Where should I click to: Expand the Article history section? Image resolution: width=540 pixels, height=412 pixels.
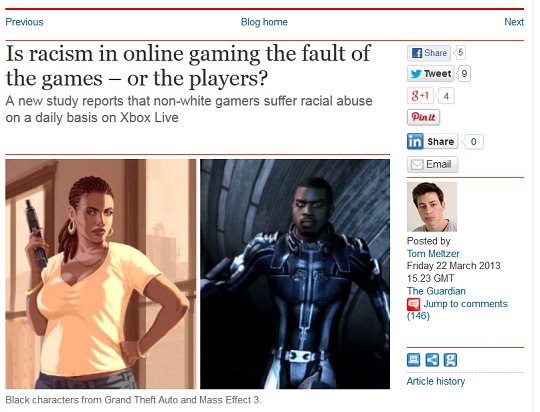point(436,381)
